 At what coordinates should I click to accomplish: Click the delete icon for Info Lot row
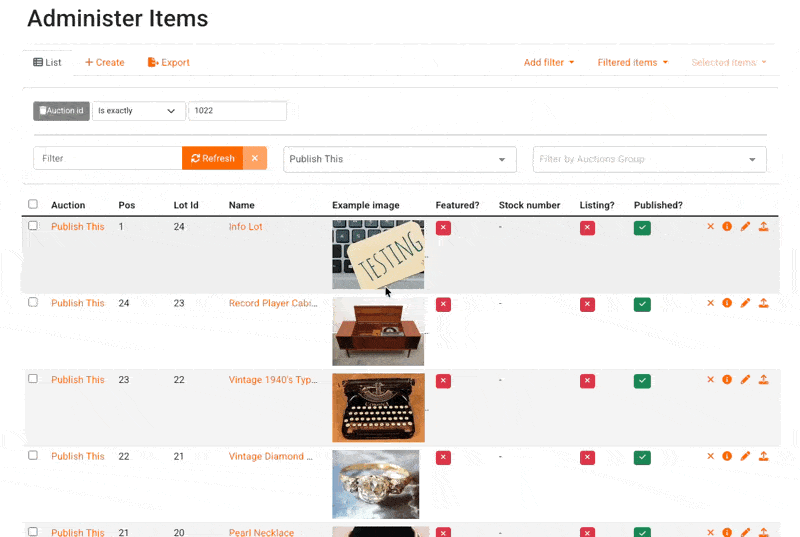[x=711, y=227]
